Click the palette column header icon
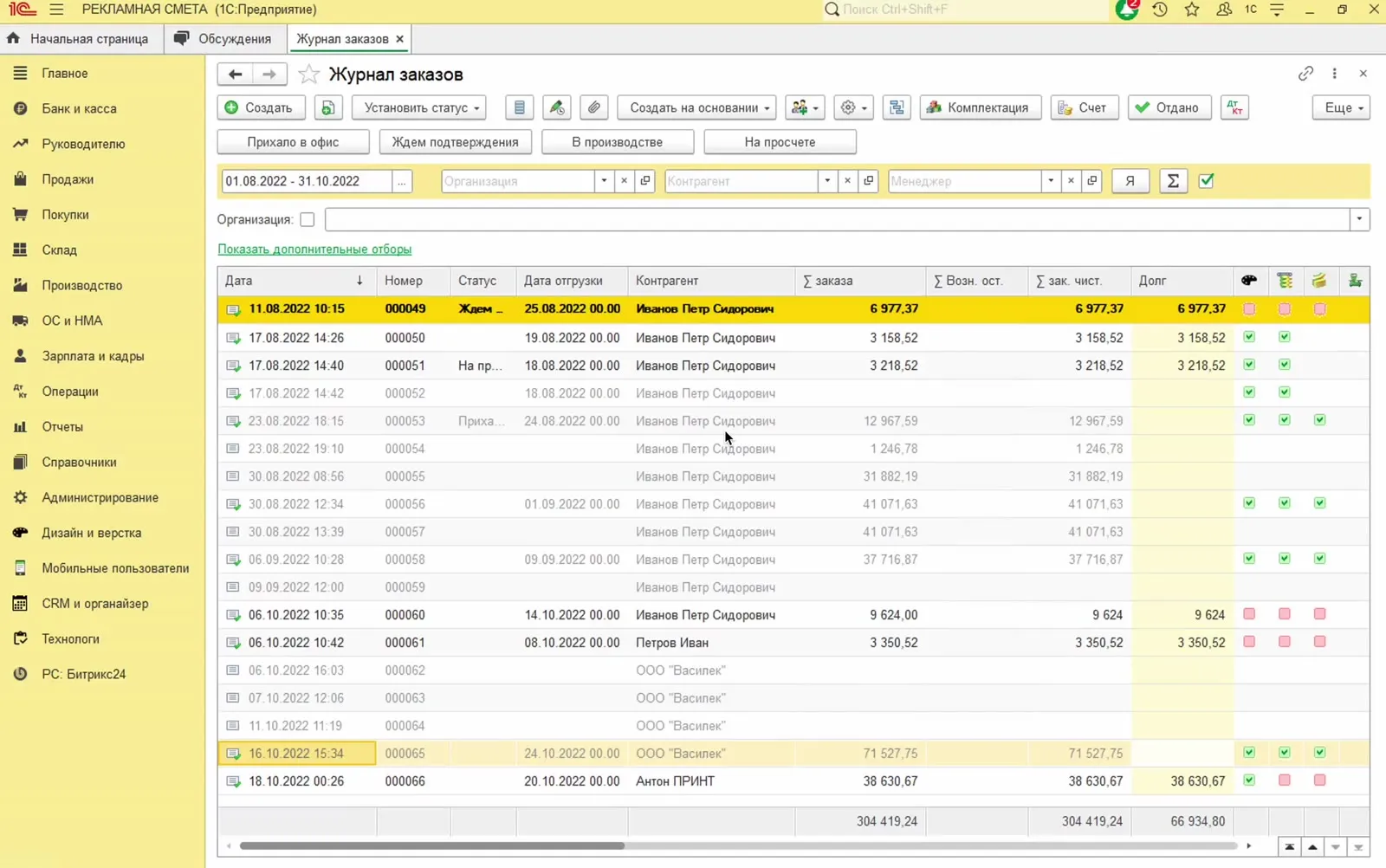 1249,281
